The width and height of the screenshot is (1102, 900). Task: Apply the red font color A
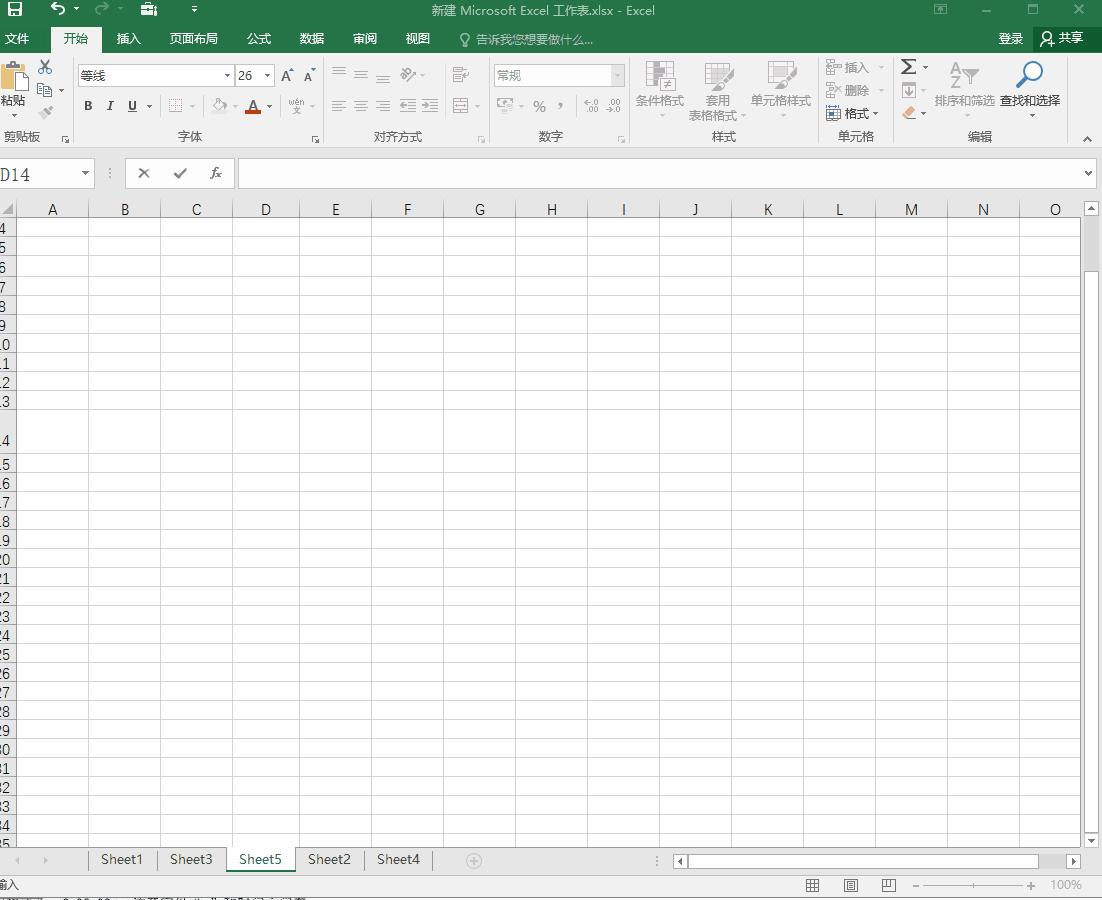(254, 106)
